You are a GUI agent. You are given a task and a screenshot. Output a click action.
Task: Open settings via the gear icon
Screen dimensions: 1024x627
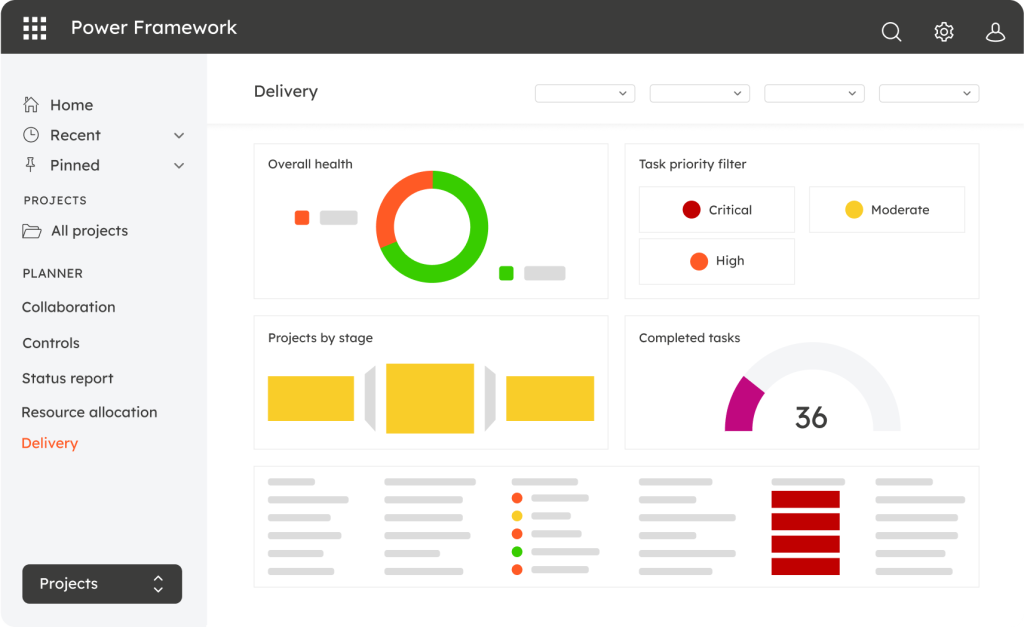coord(943,32)
